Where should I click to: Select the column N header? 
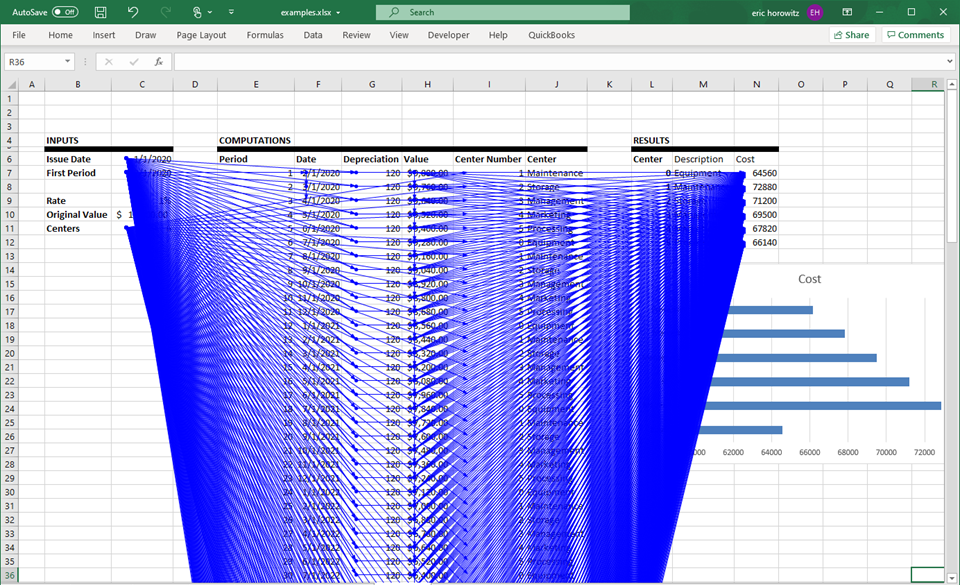(756, 84)
